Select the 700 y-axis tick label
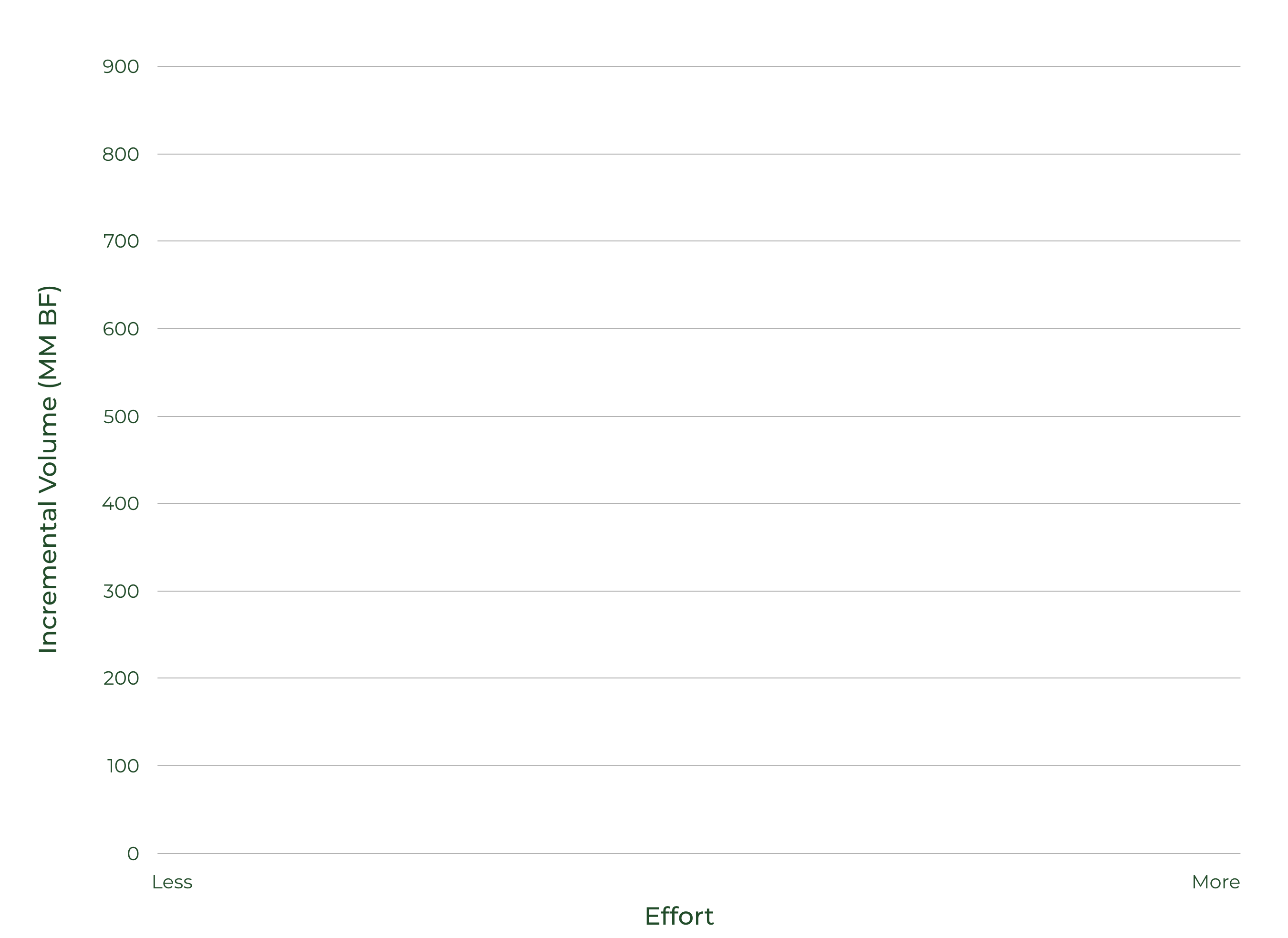Image resolution: width=1288 pixels, height=938 pixels. coord(121,241)
